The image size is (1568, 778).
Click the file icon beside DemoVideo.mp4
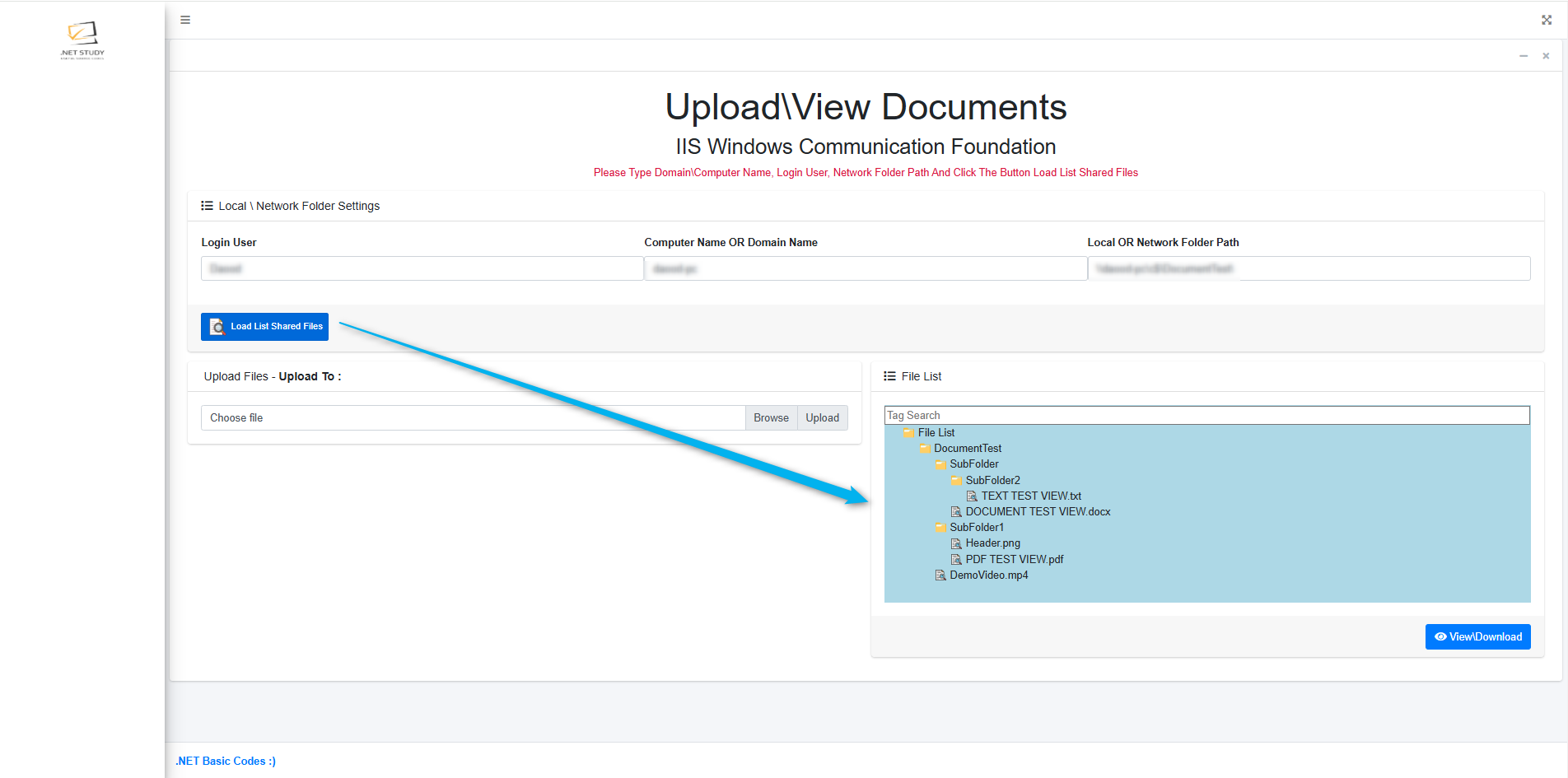(x=940, y=575)
